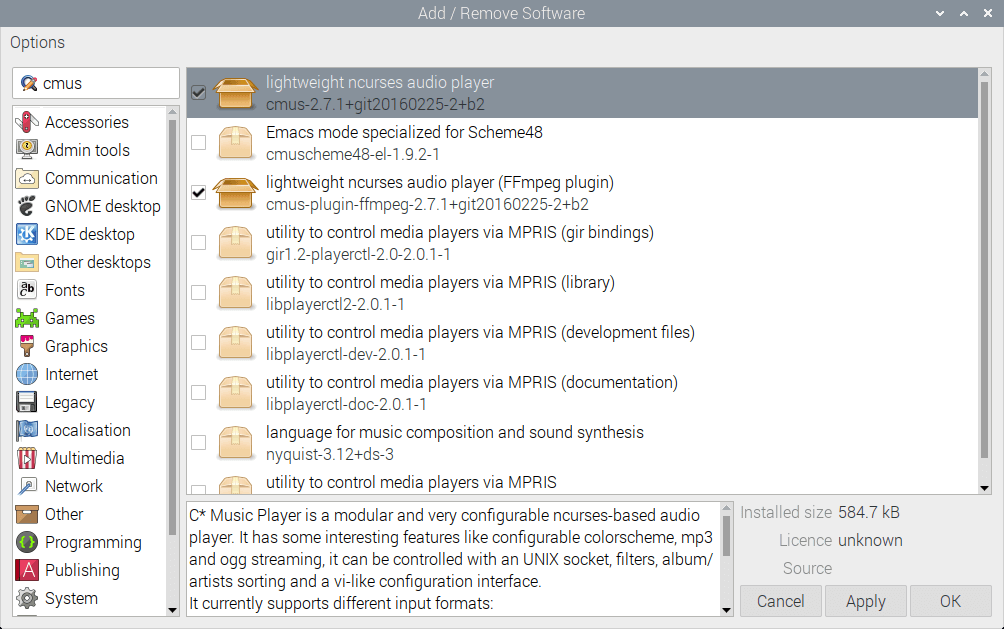Select the Publishing letter A icon

point(27,570)
